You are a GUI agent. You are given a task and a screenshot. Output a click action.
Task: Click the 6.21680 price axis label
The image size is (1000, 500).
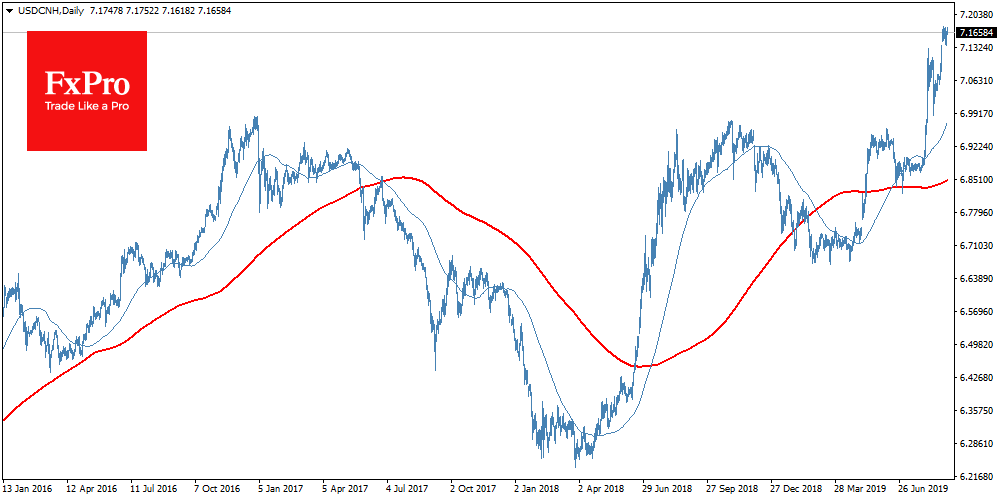(x=976, y=476)
